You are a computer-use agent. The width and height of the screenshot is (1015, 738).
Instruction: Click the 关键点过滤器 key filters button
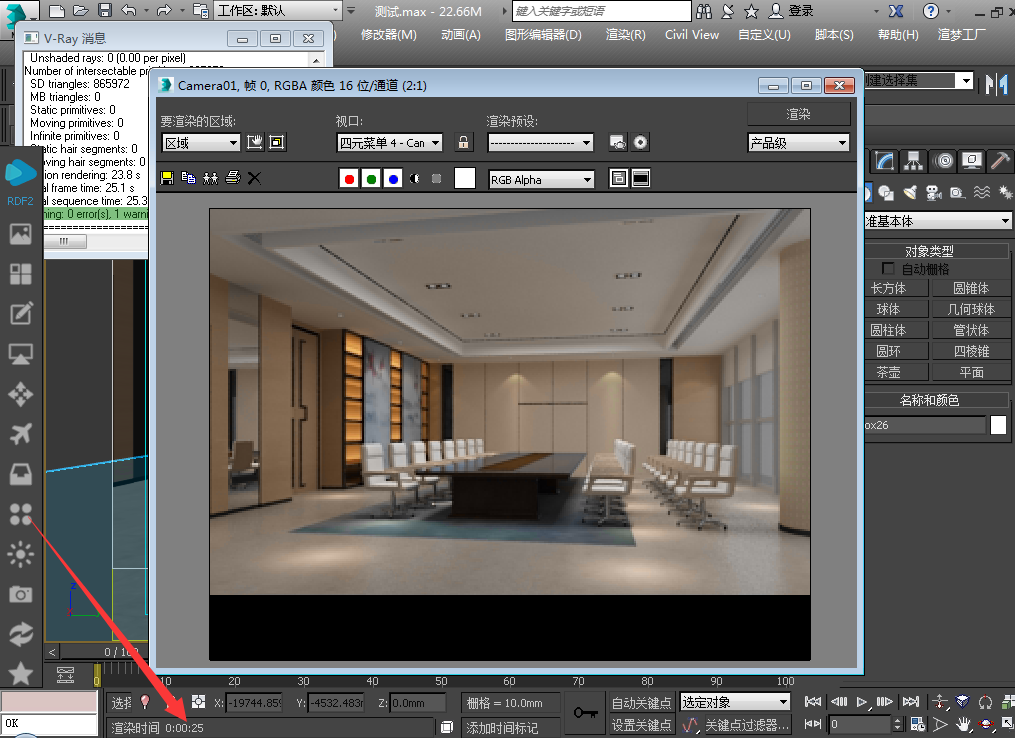(746, 725)
